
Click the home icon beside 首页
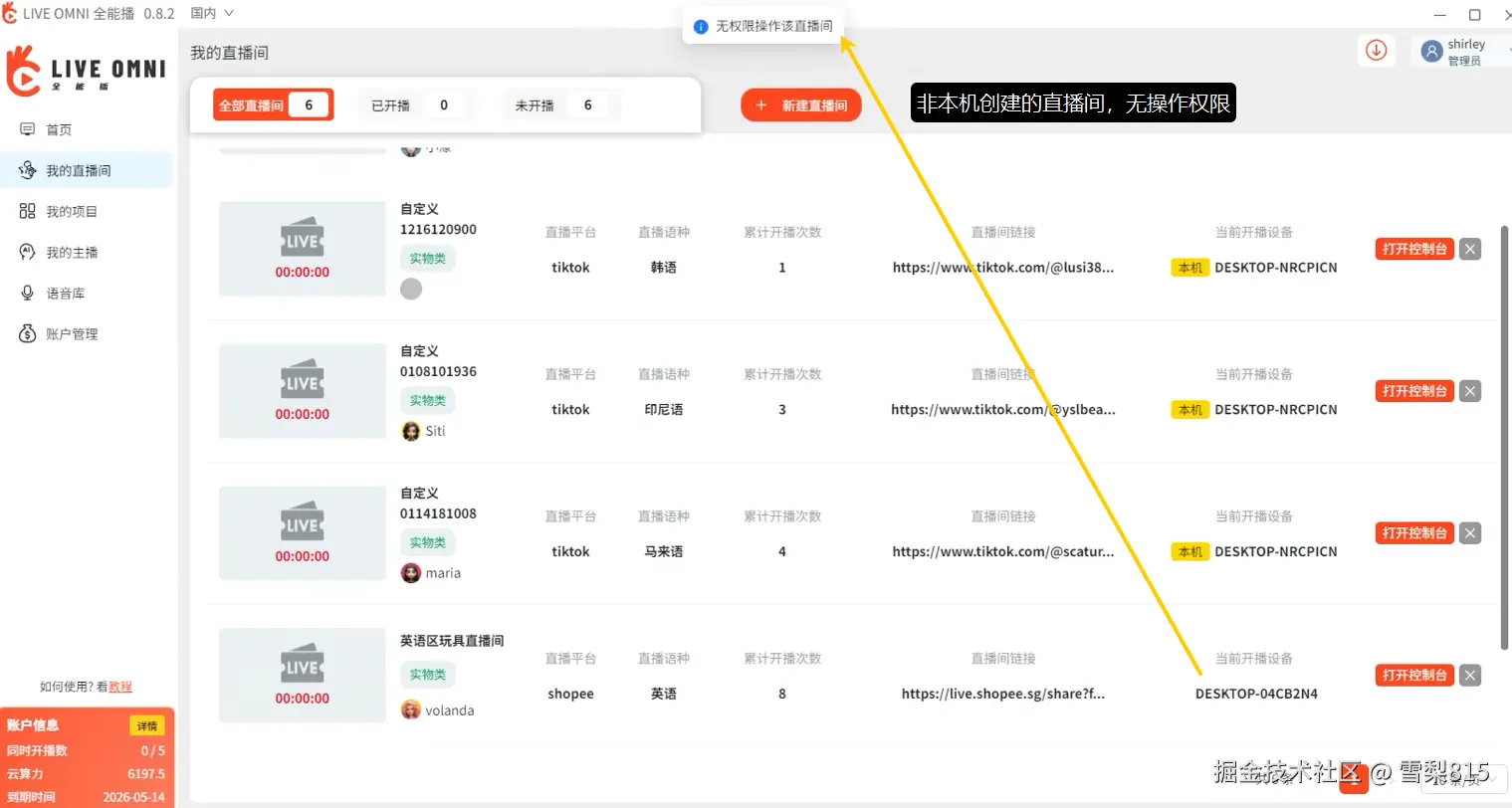pyautogui.click(x=27, y=129)
